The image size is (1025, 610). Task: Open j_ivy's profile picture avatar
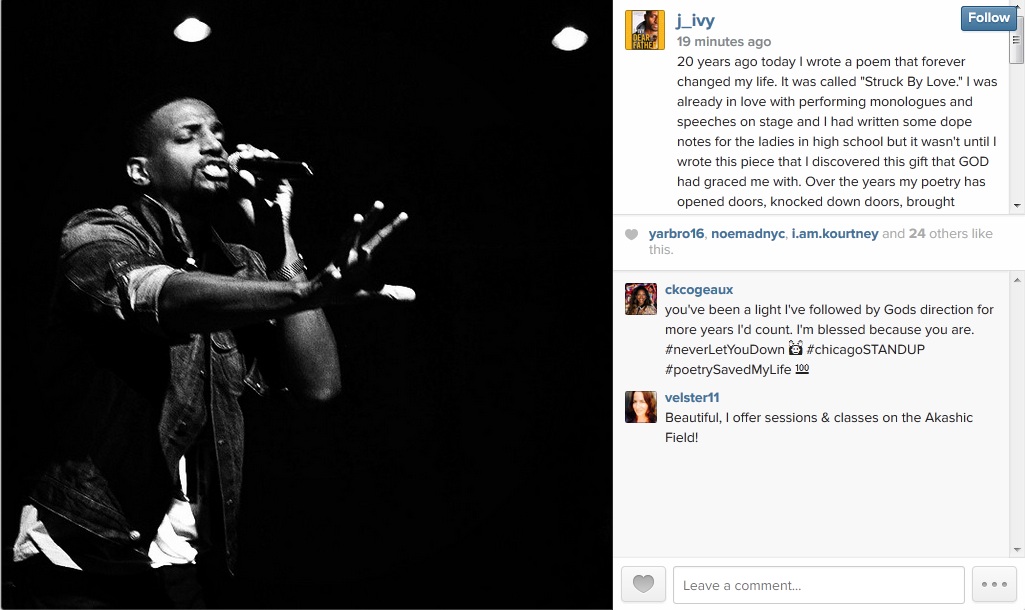pyautogui.click(x=645, y=30)
